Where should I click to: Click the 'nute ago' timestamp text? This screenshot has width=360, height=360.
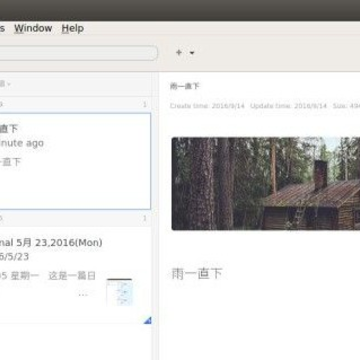coord(22,143)
